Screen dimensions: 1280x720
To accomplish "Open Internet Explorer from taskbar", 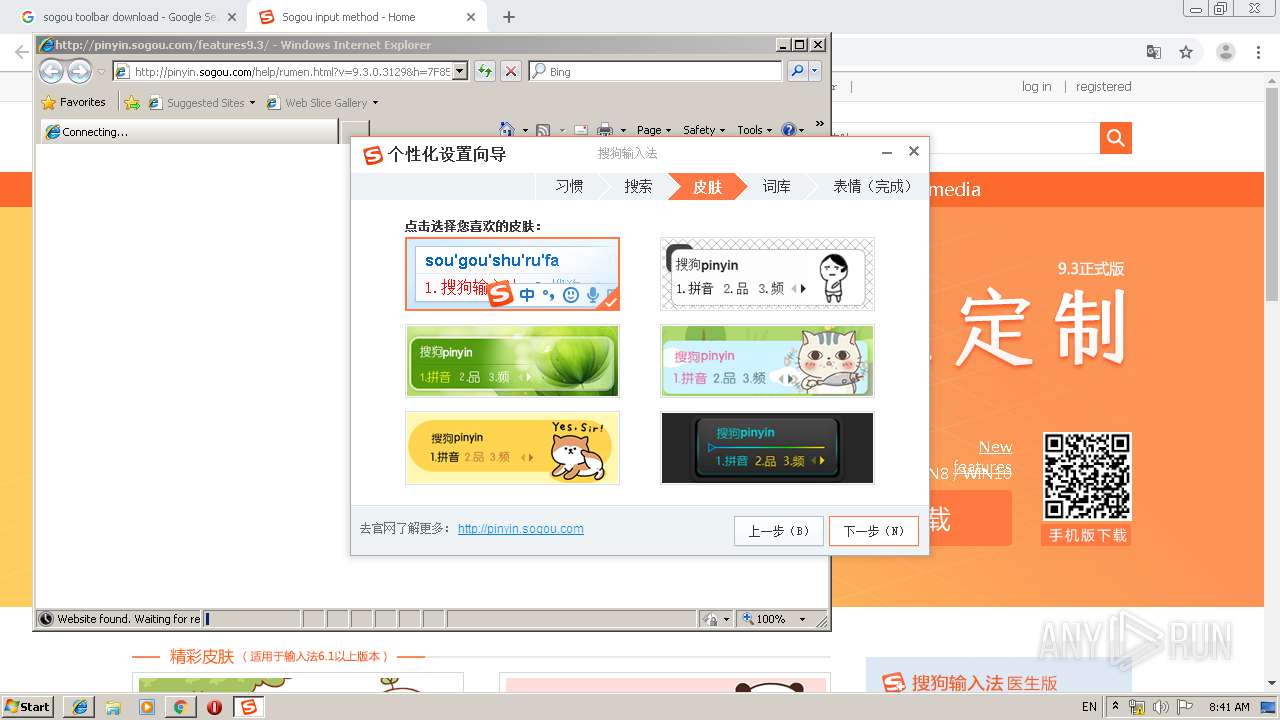I will tap(79, 707).
